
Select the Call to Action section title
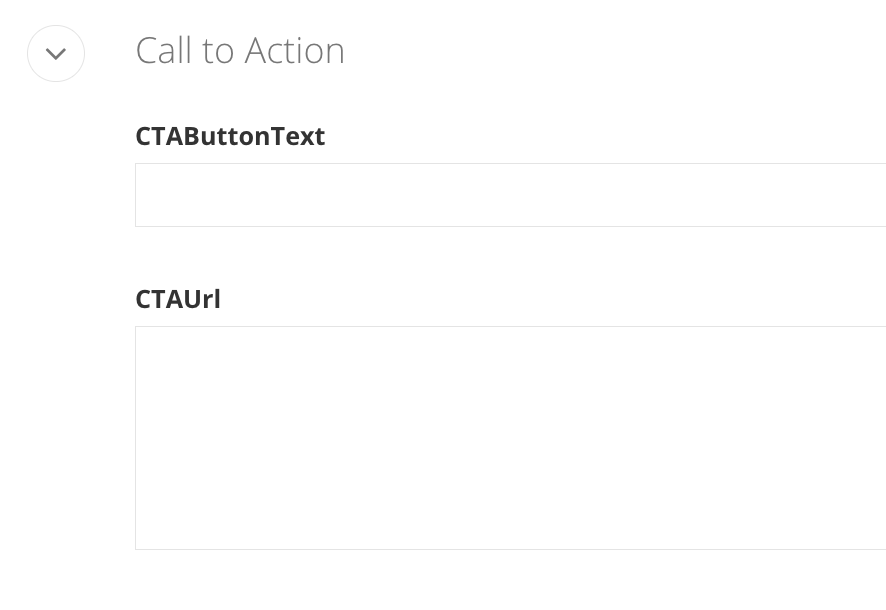240,51
